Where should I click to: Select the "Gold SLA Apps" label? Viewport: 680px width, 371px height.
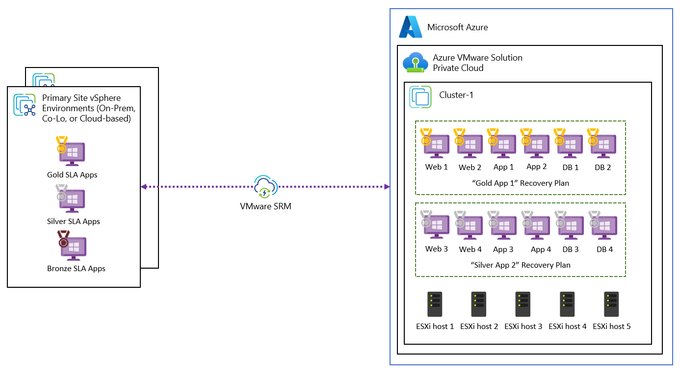[72, 175]
